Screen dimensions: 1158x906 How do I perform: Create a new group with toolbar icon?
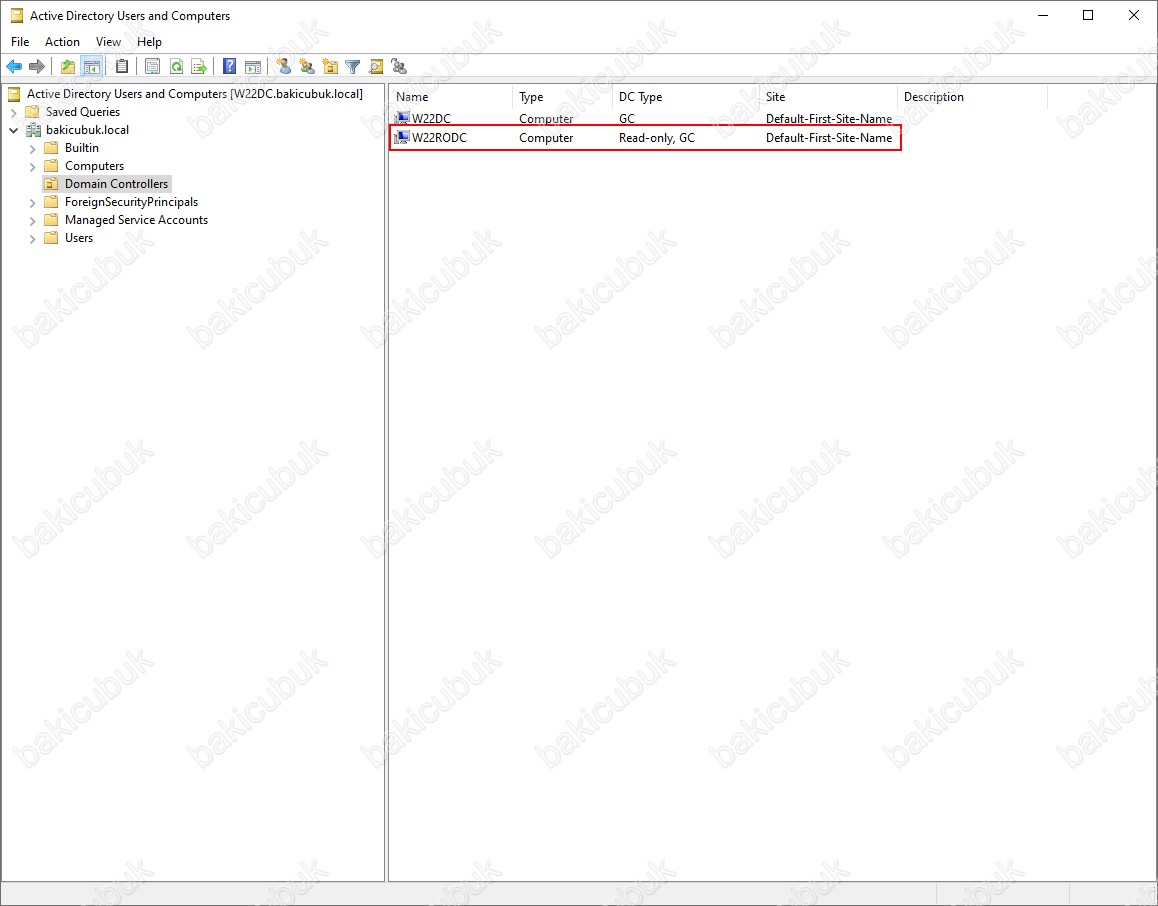point(307,67)
